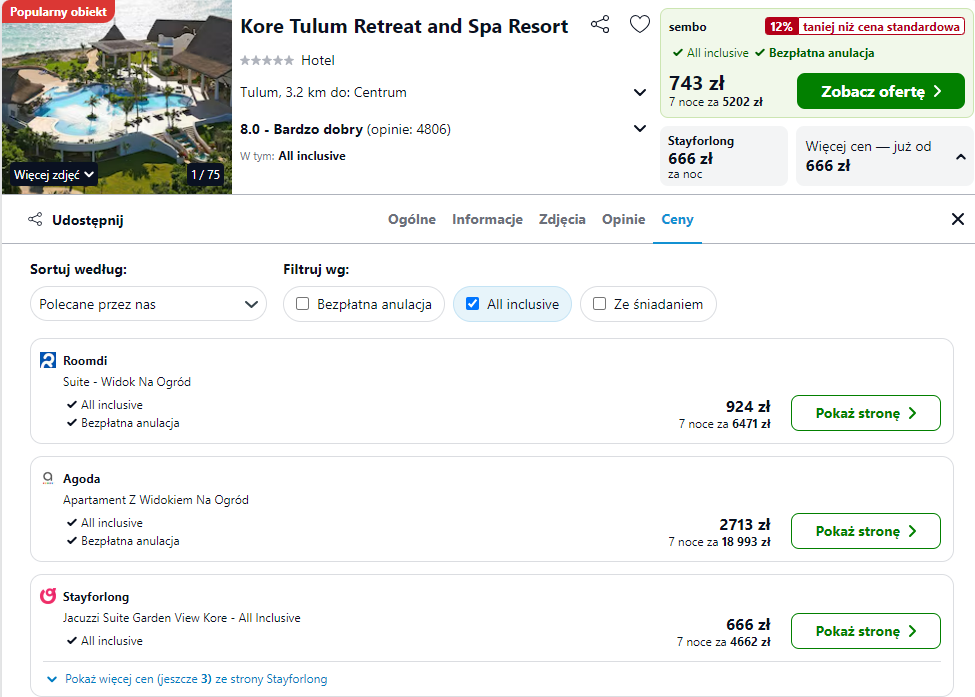Open the Polecane przez nas sort dropdown
The width and height of the screenshot is (975, 697).
coord(148,304)
